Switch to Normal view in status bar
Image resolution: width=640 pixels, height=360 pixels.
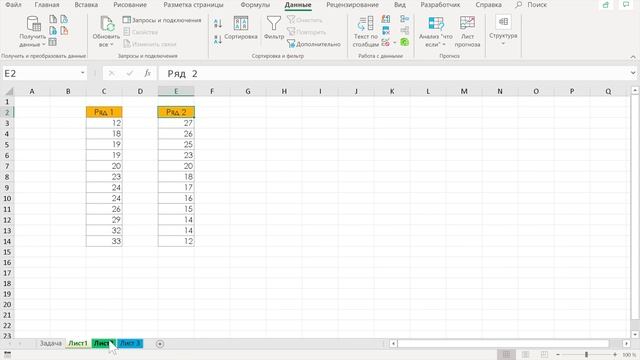click(506, 354)
